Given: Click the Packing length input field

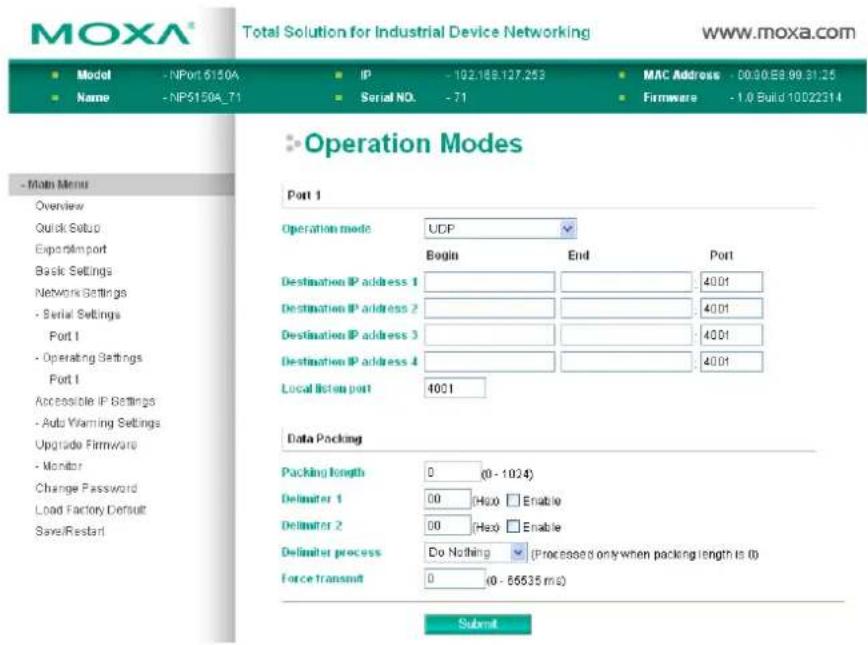Looking at the screenshot, I should (x=452, y=472).
